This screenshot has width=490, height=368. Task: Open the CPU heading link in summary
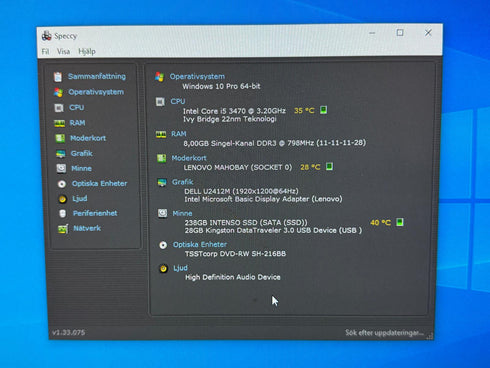(x=178, y=101)
